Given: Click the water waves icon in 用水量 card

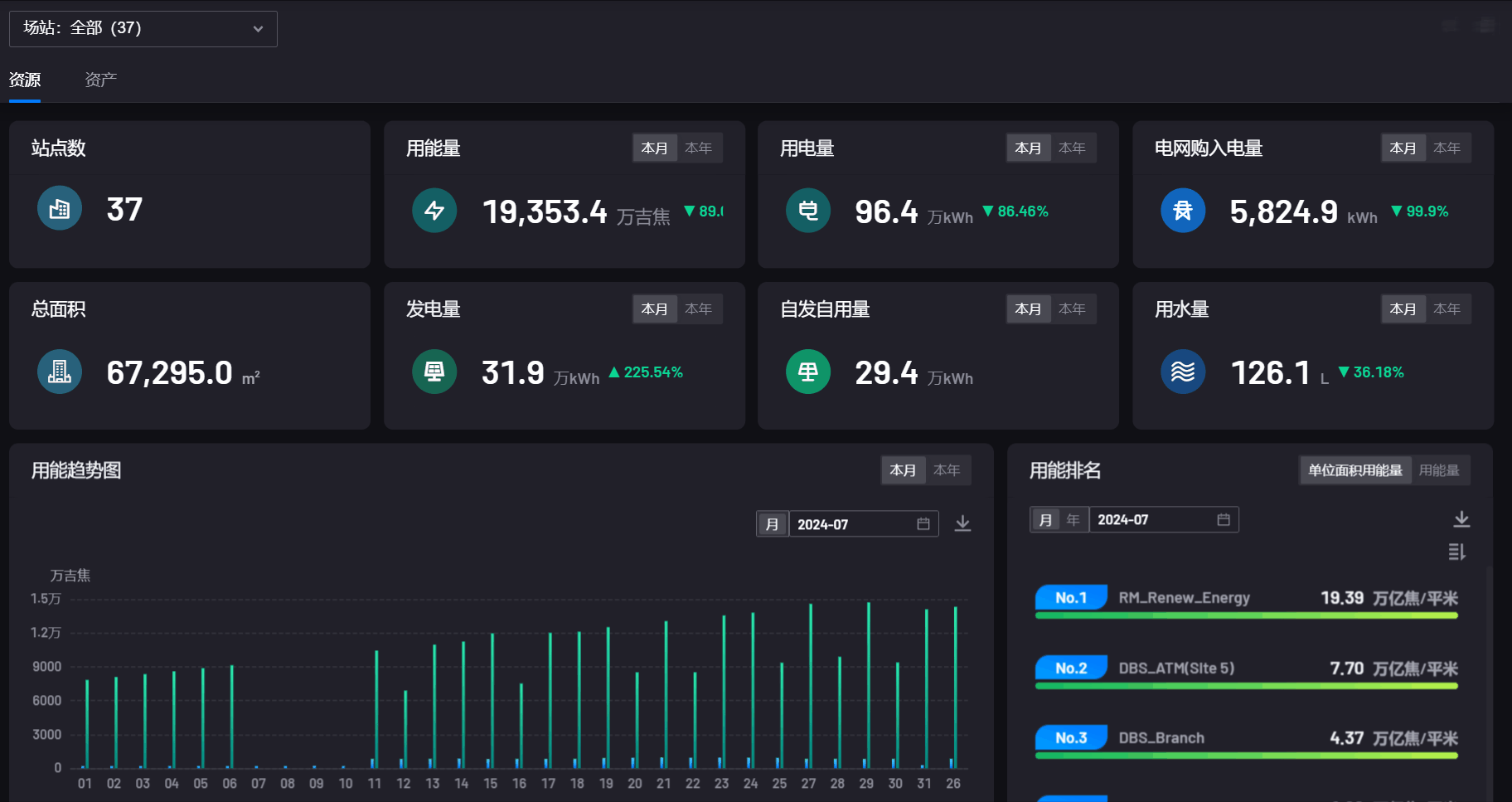Looking at the screenshot, I should (1182, 372).
